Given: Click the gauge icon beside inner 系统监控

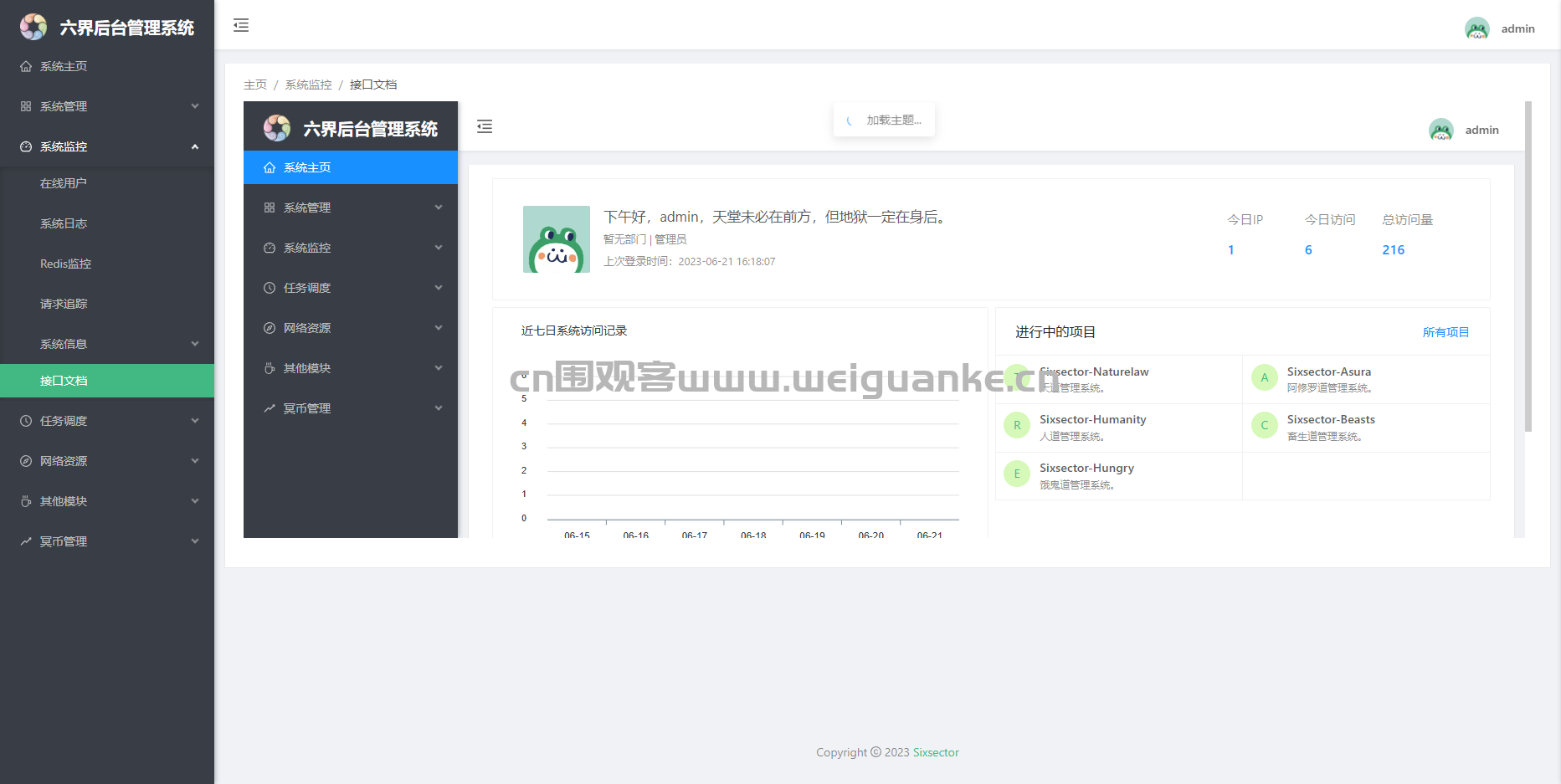Looking at the screenshot, I should [x=270, y=248].
